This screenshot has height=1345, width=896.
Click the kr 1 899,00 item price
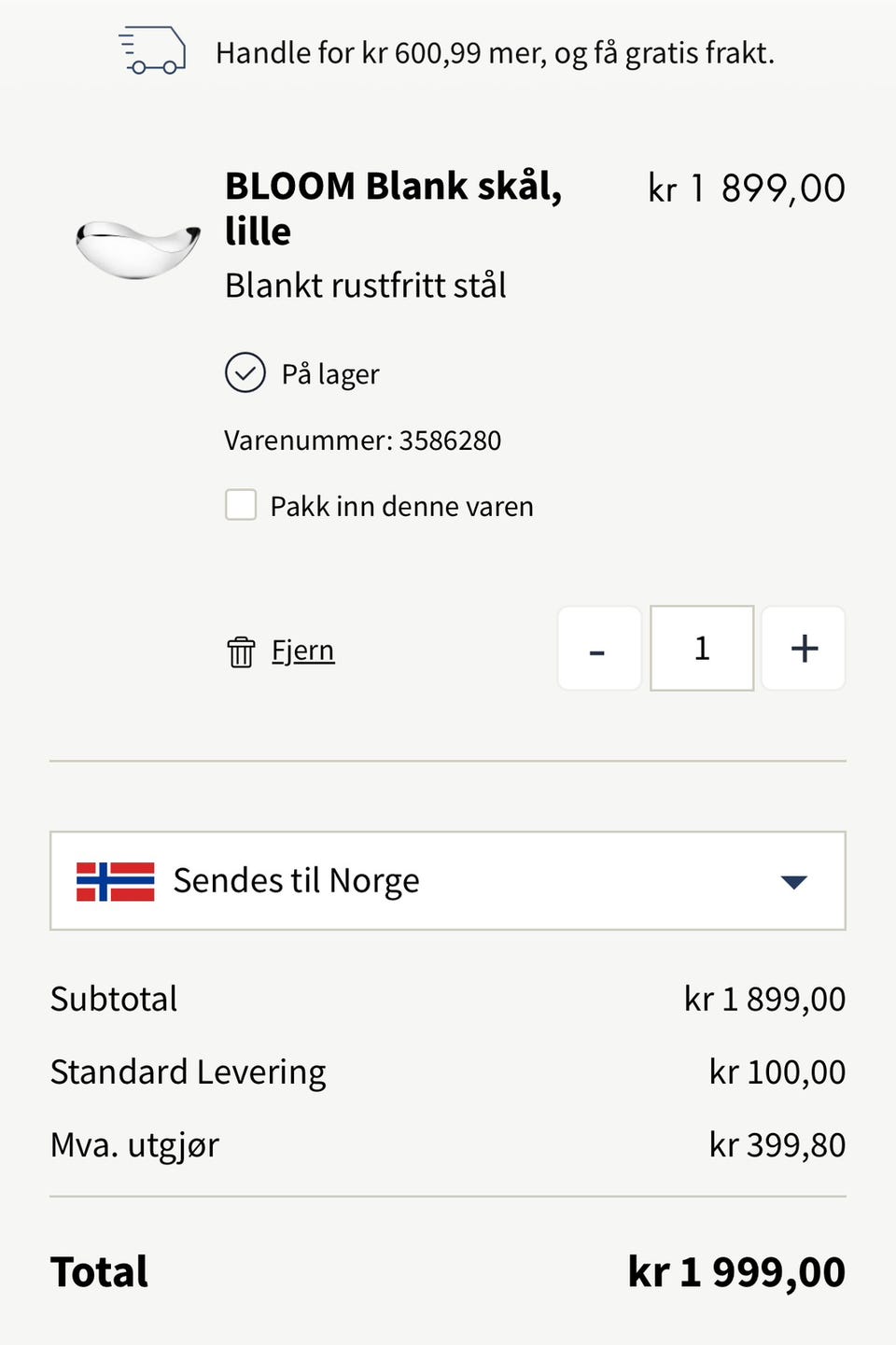pos(747,189)
